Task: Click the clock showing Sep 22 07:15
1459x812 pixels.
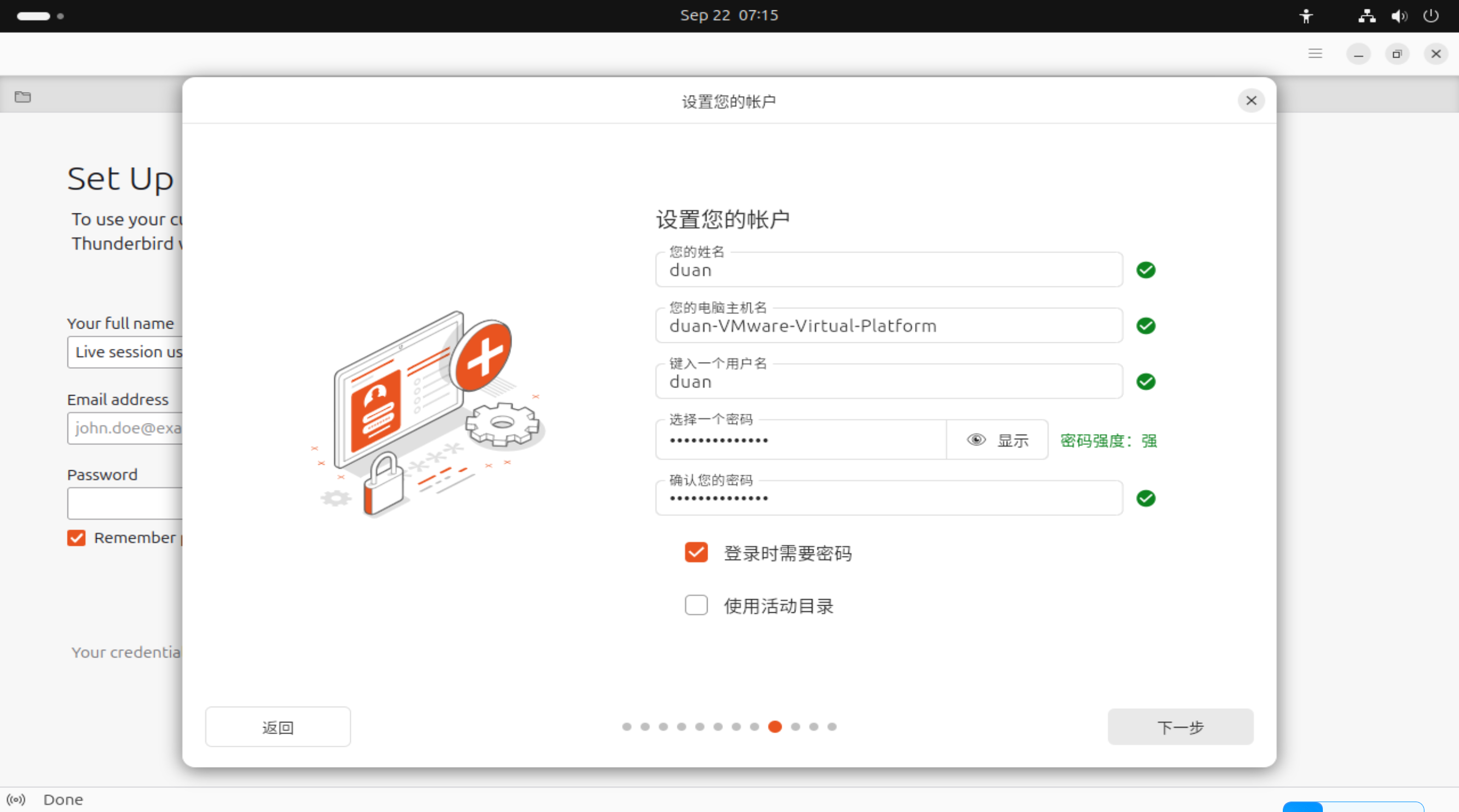Action: pyautogui.click(x=729, y=16)
